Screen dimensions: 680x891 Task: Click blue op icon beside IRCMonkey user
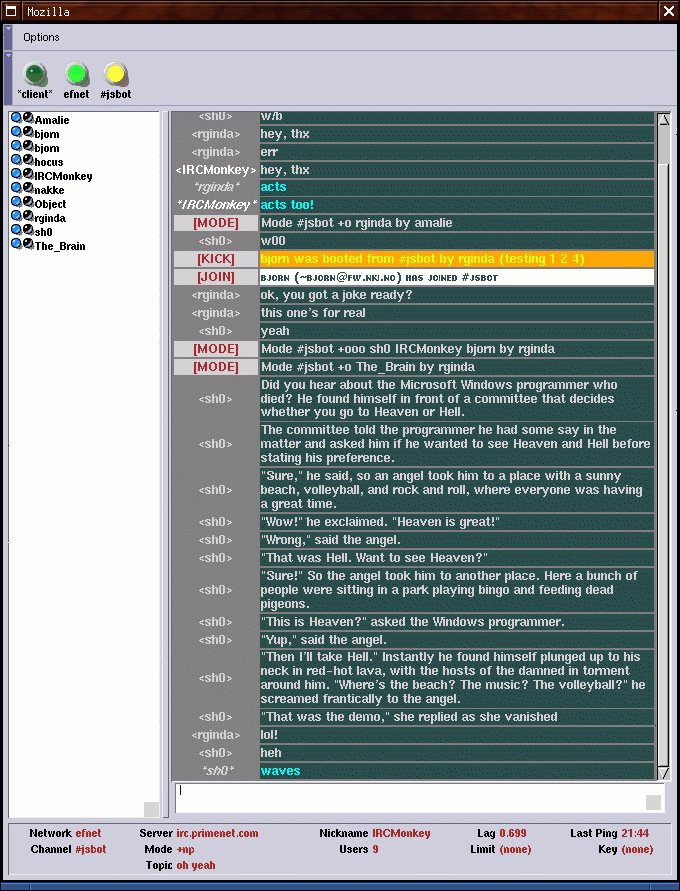click(16, 173)
